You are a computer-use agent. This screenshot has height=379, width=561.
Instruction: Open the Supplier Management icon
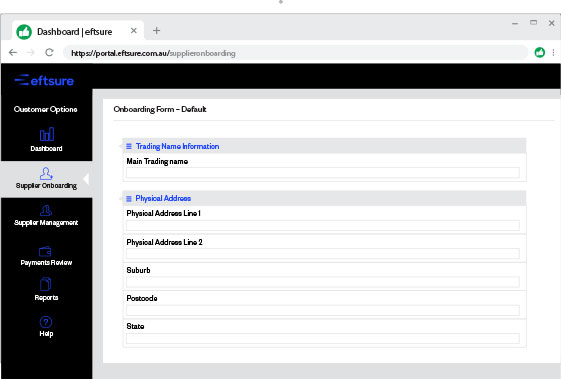(x=46, y=210)
